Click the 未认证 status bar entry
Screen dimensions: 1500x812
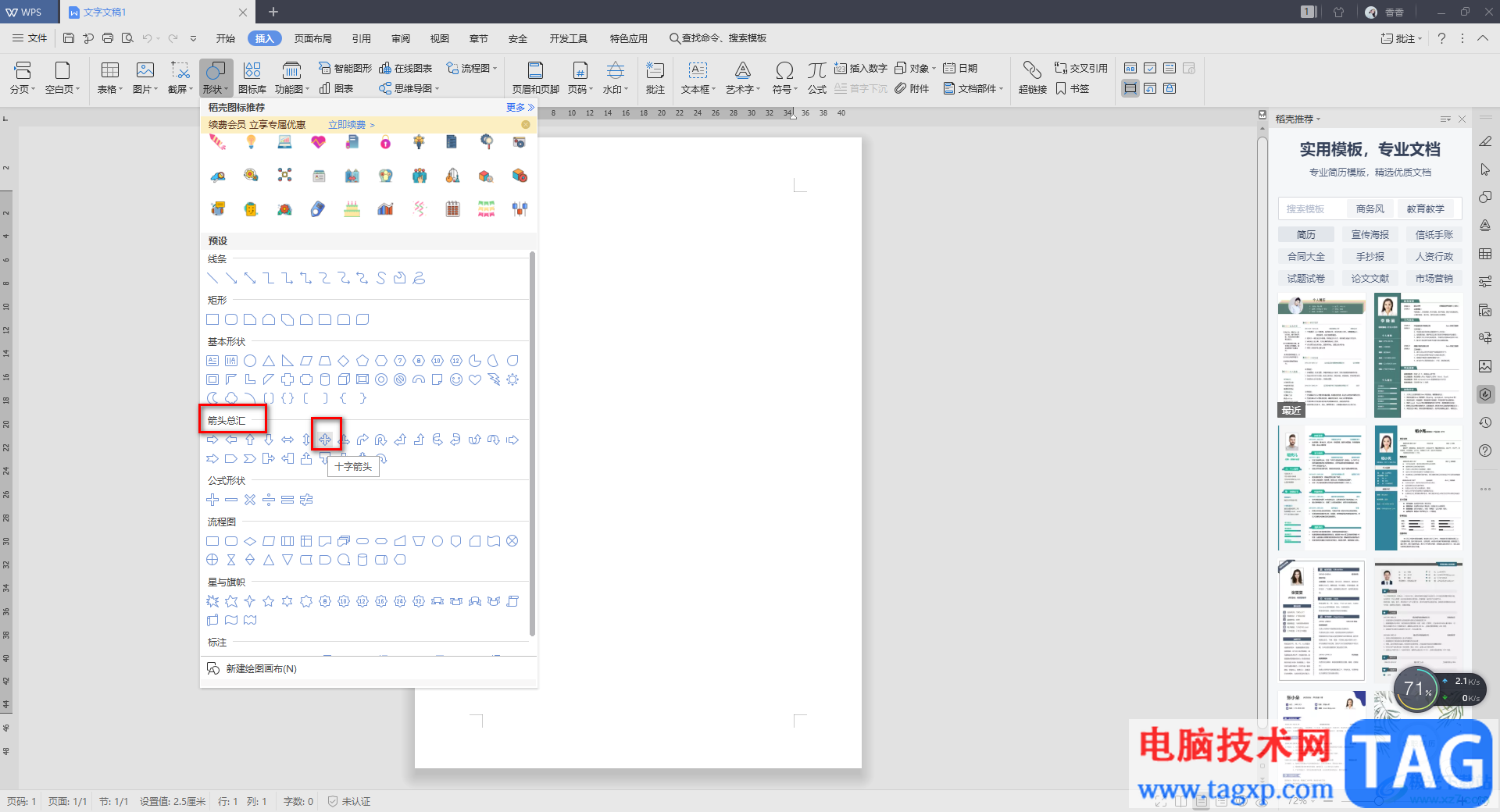pos(349,801)
